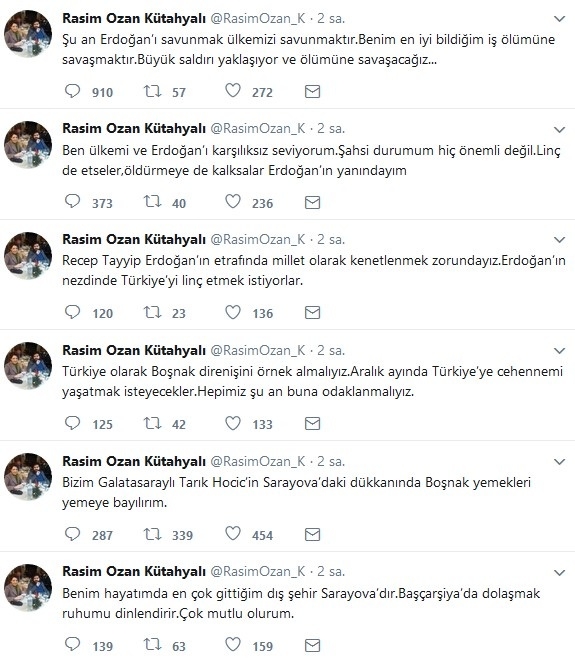
Task: Open the 2 sa. timestamp on last tweet
Action: click(331, 572)
